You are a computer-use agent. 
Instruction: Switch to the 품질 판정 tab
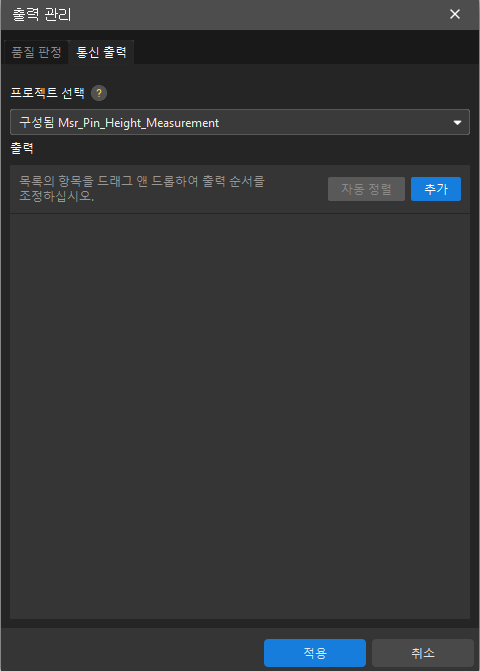[36, 52]
